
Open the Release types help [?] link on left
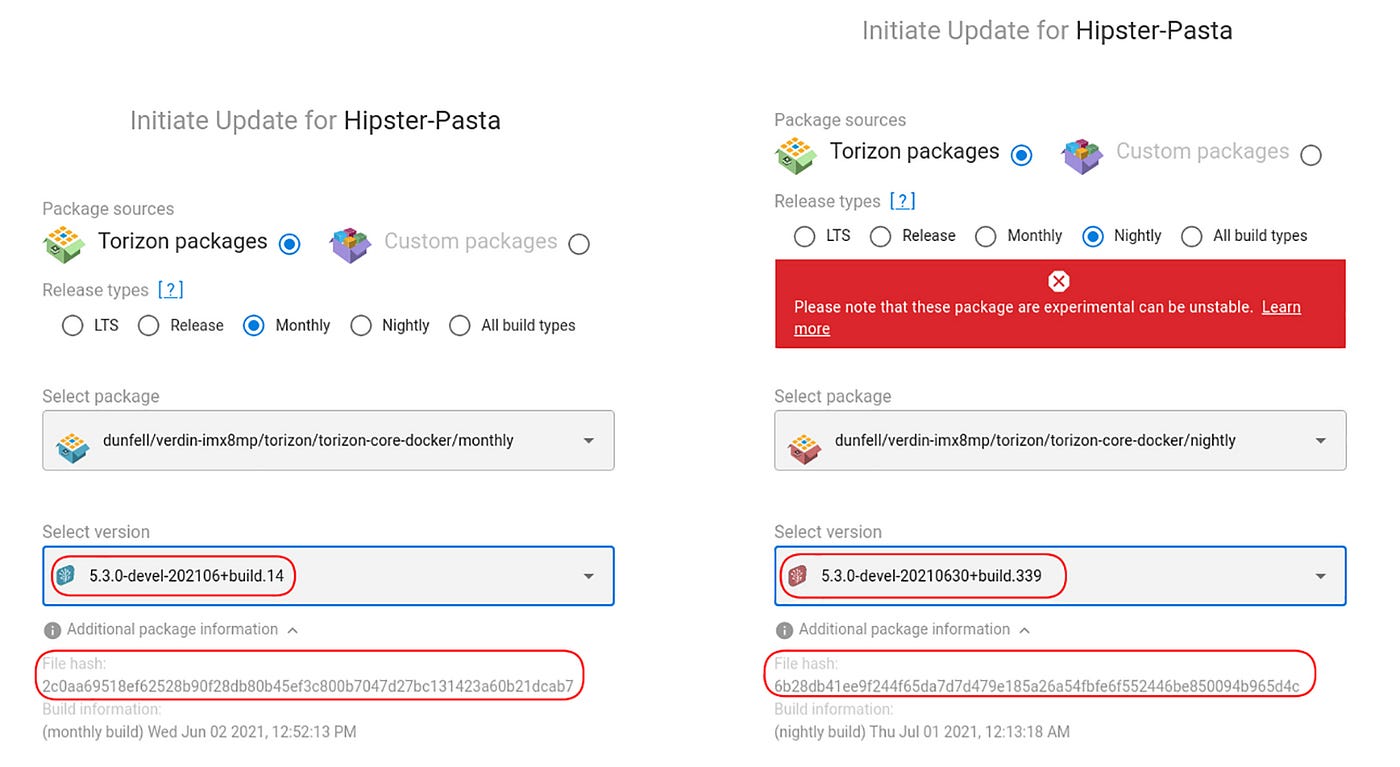(171, 290)
